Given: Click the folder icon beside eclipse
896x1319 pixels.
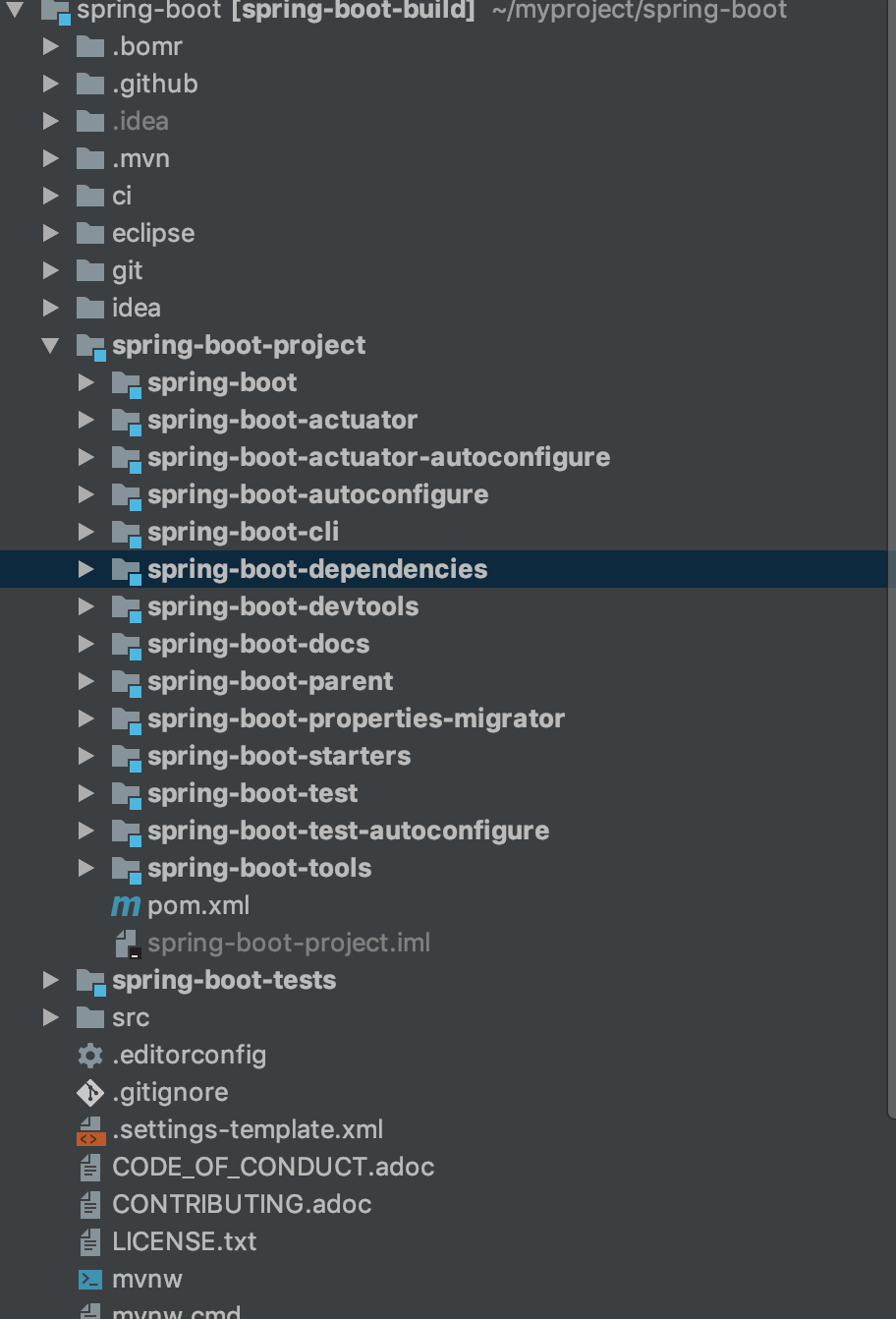Looking at the screenshot, I should (90, 233).
